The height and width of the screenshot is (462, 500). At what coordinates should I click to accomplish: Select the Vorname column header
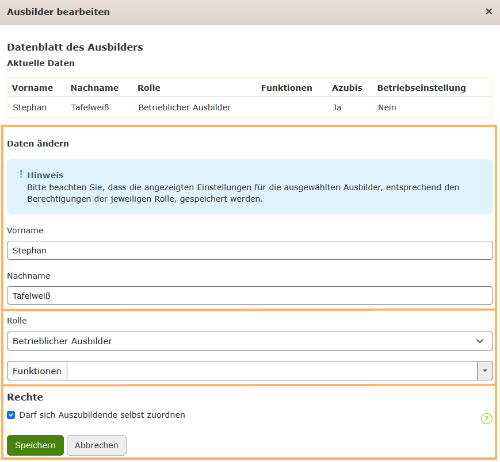click(32, 88)
